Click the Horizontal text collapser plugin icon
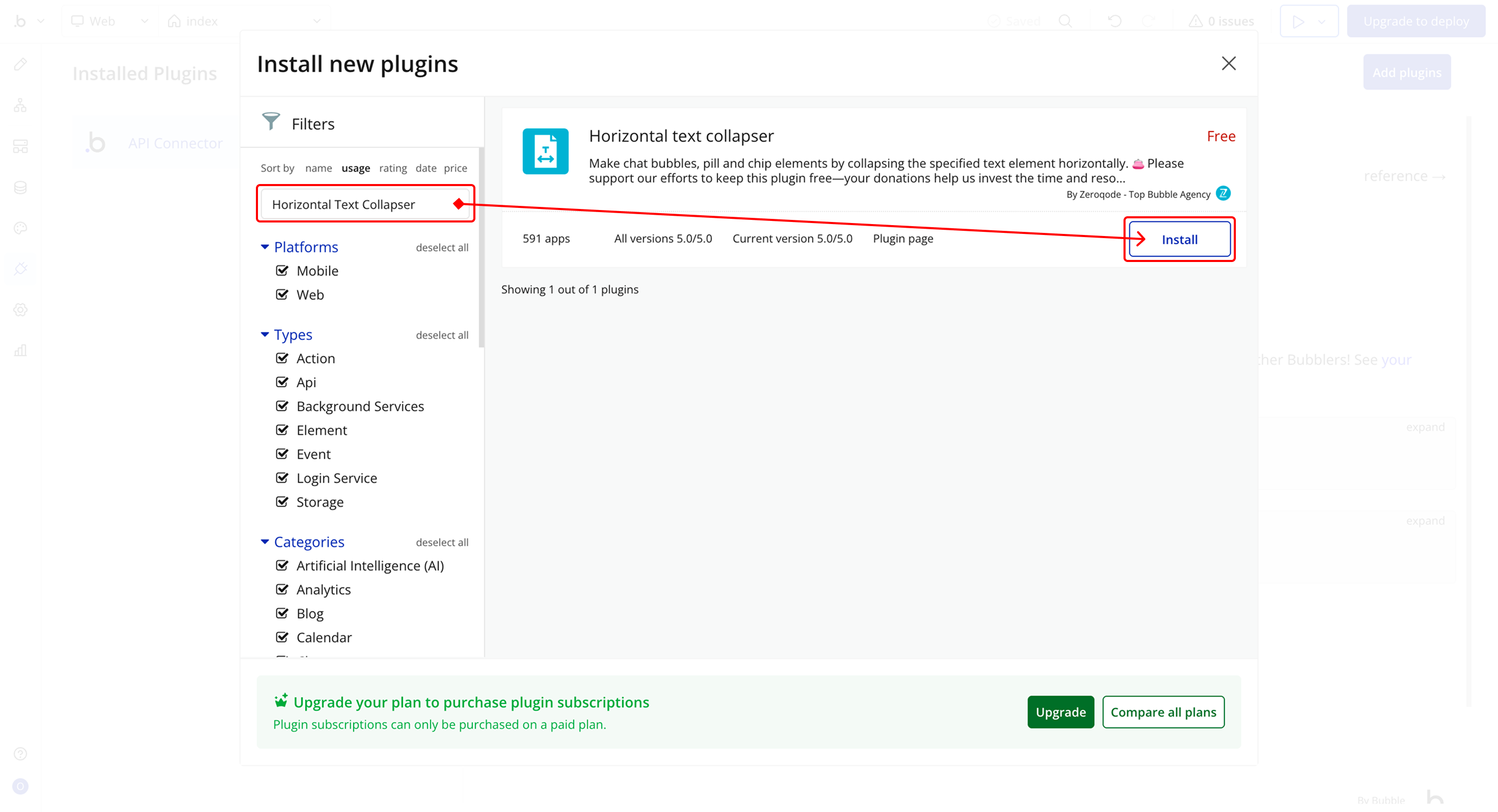 (x=545, y=151)
